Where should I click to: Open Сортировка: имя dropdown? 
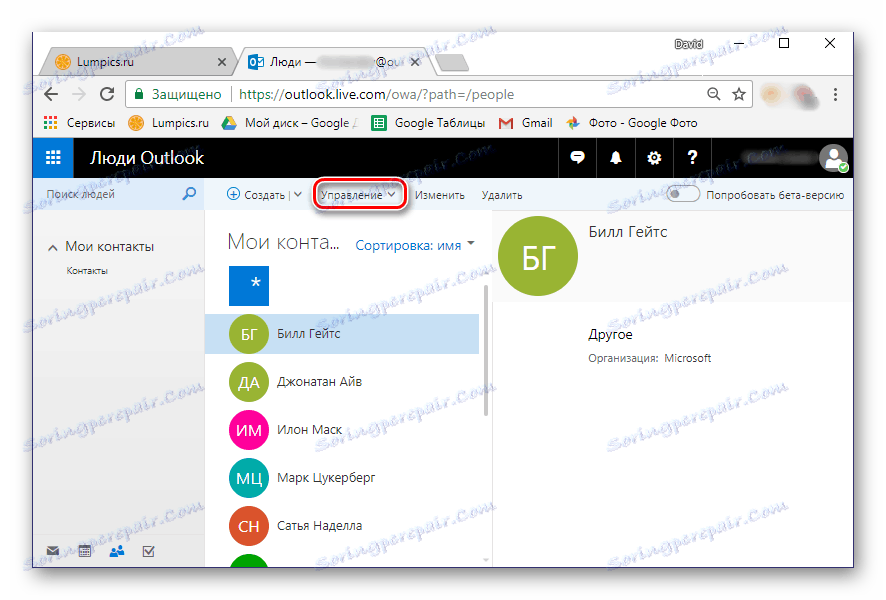(415, 245)
